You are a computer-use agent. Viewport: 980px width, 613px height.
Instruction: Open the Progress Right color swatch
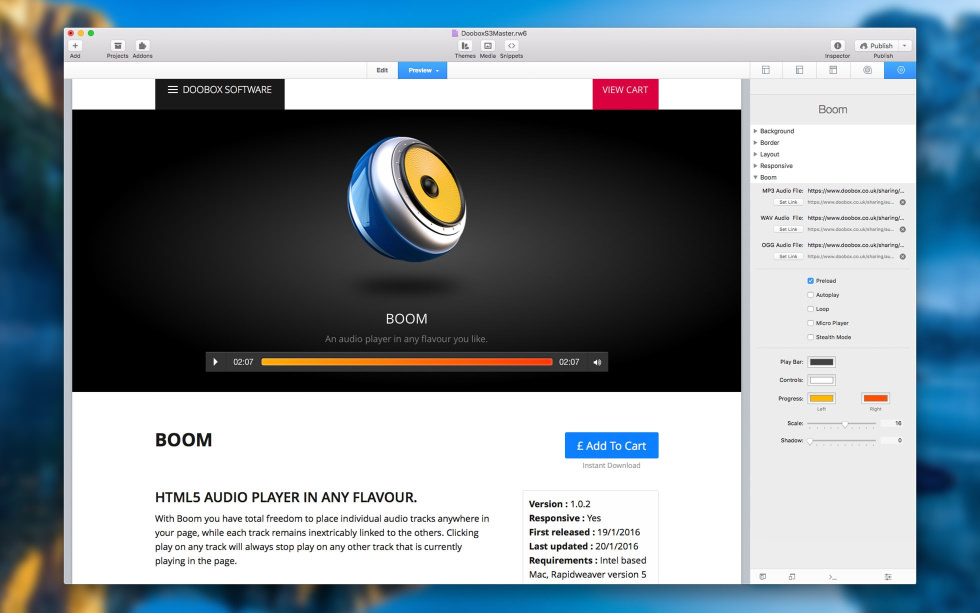click(875, 398)
